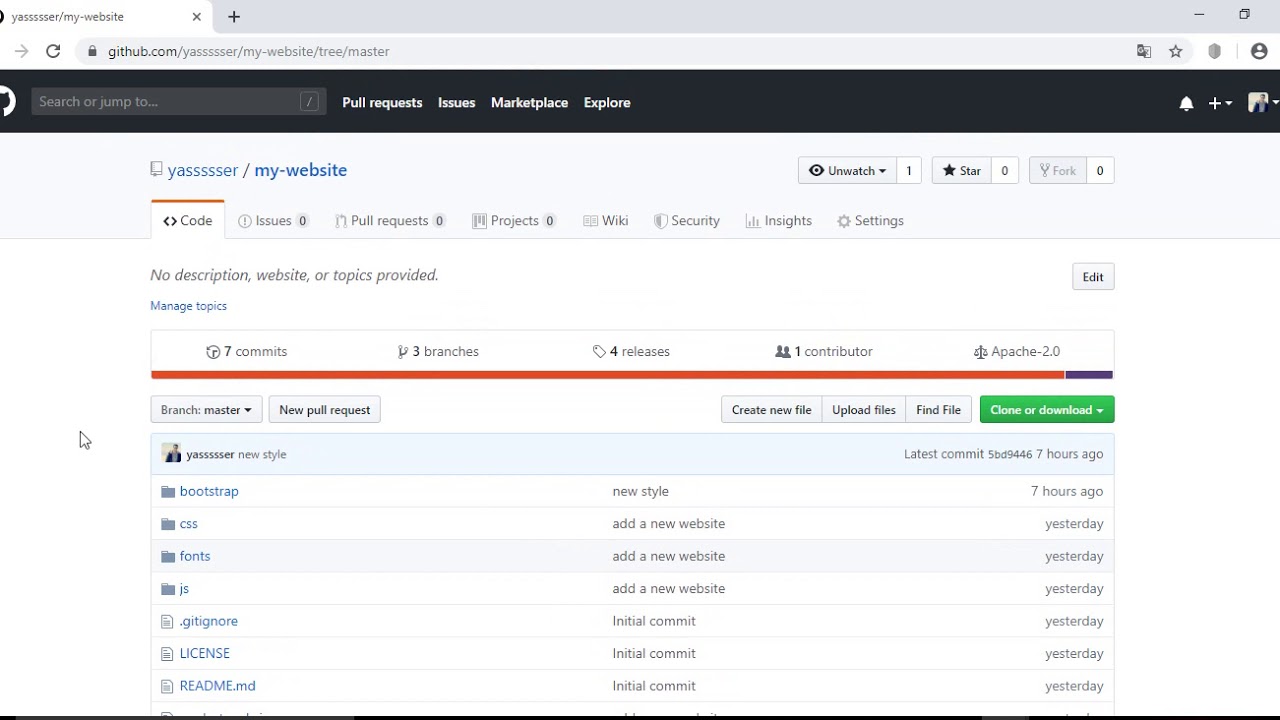View the 4 releases
Image resolution: width=1280 pixels, height=720 pixels.
(631, 352)
